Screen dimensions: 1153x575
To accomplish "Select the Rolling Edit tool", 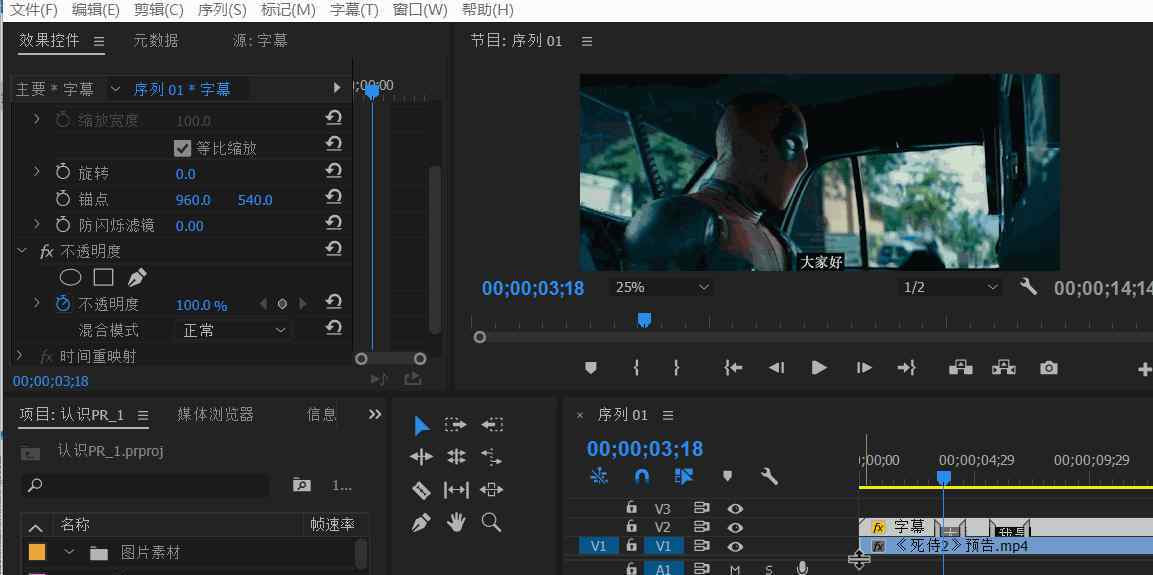I will coord(456,457).
